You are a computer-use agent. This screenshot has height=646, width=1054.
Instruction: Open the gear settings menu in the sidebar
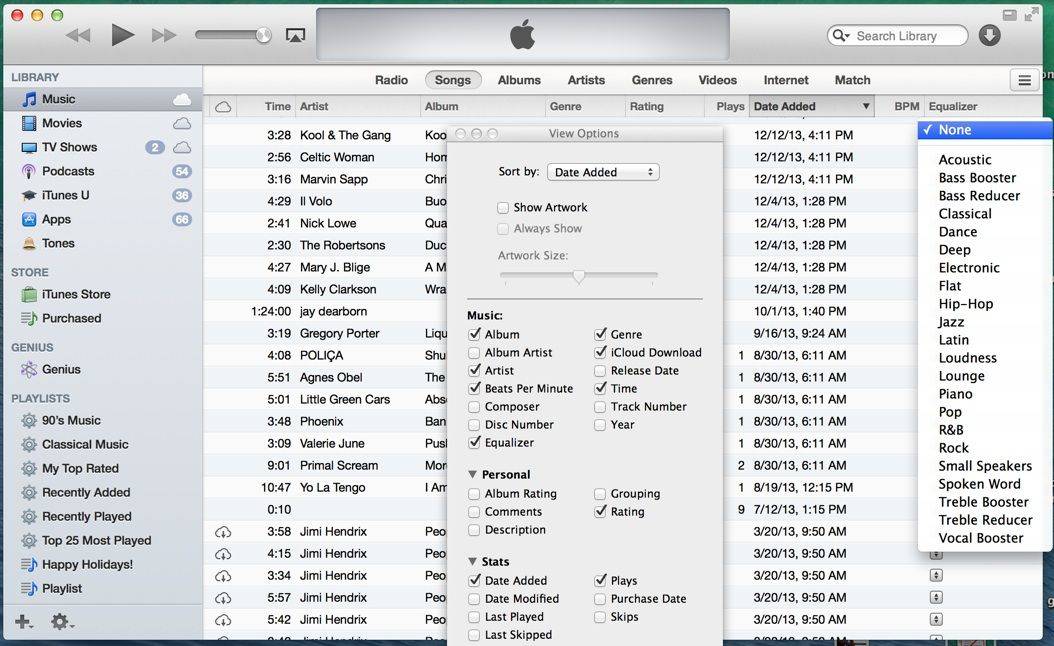coord(60,622)
